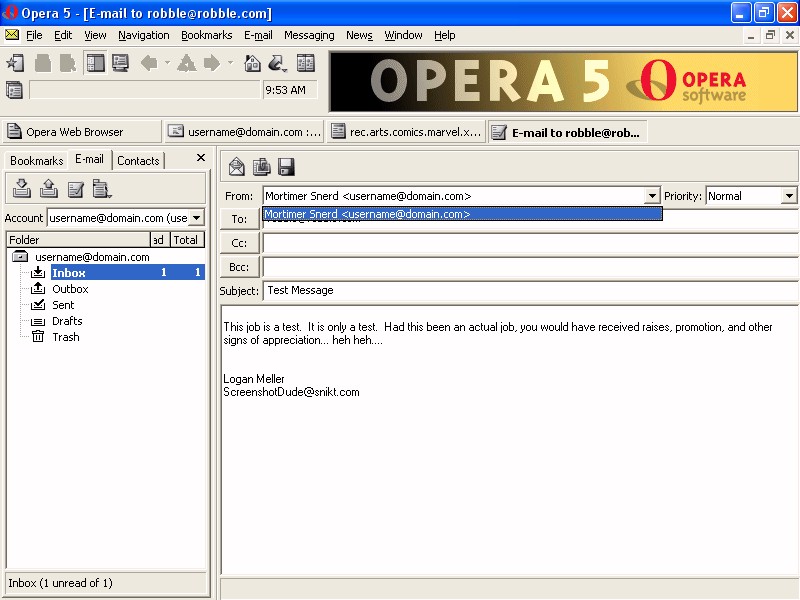Screen dimensions: 800x600
Task: Select the username@domain.com account in the folder tree
Action: click(92, 257)
